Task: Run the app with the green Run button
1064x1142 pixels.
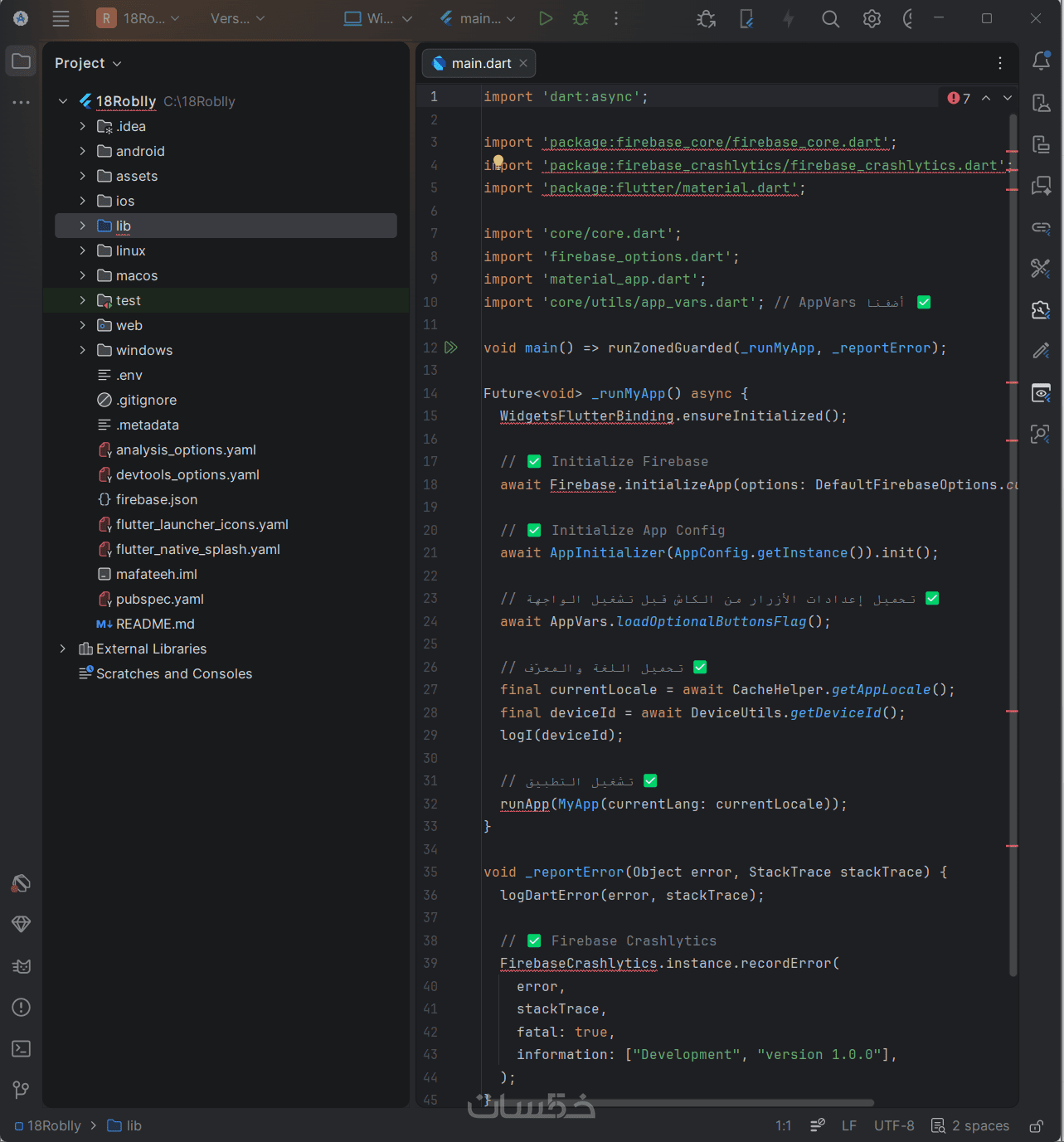Action: (545, 18)
